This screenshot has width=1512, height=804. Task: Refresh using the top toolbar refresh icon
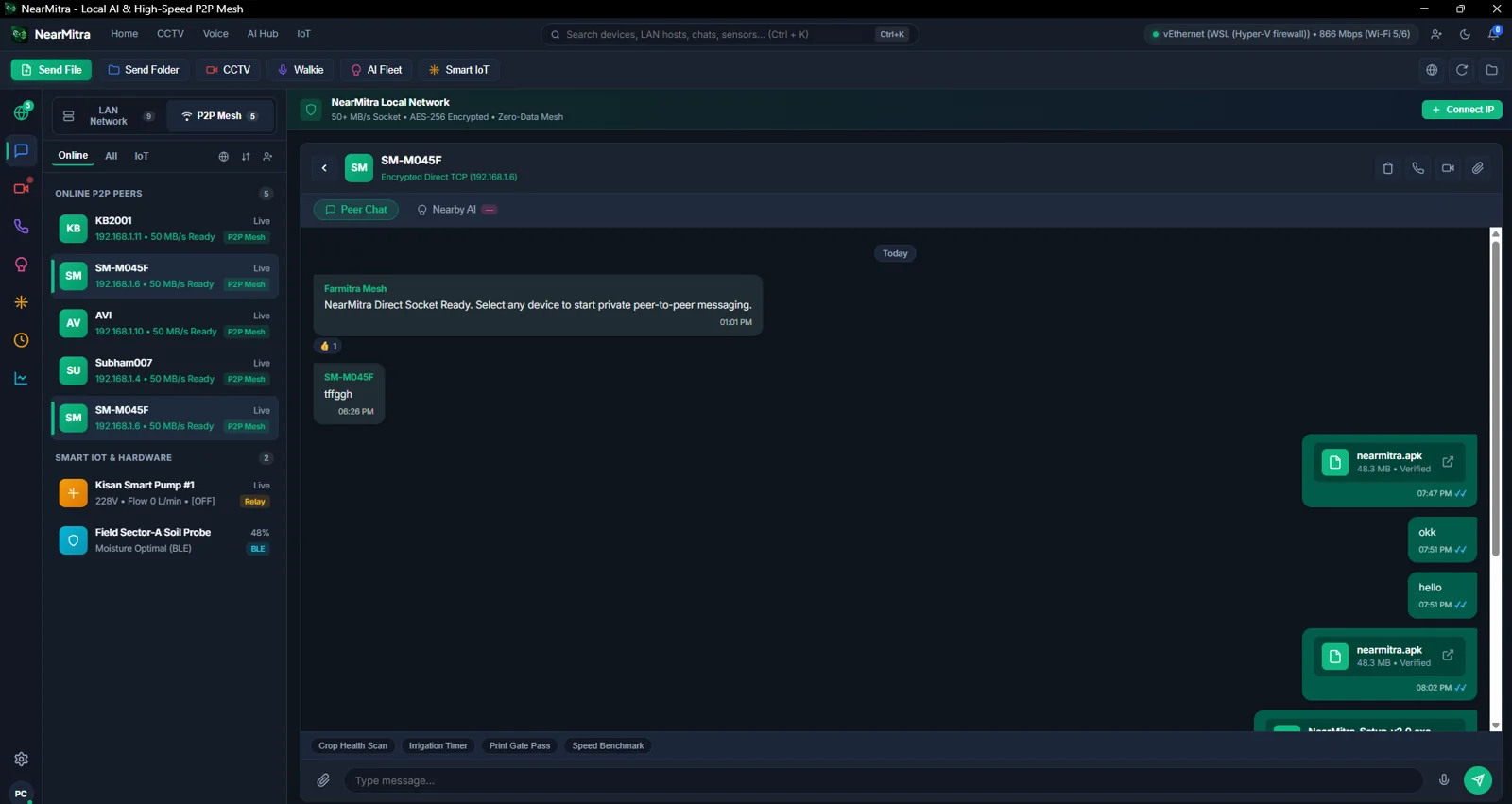point(1462,70)
